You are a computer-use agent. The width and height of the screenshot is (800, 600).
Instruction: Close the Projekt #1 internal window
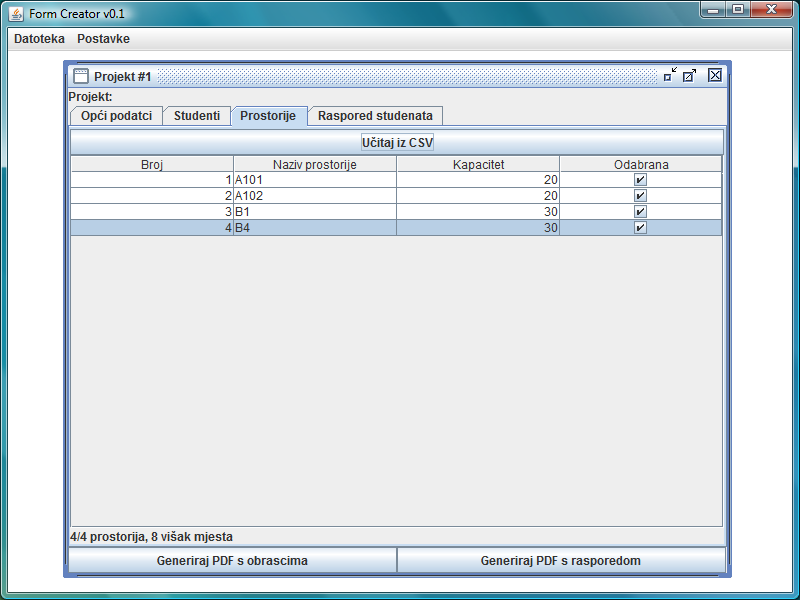click(x=714, y=75)
